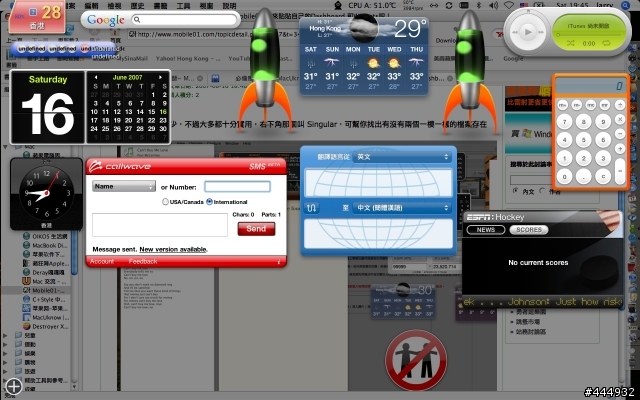This screenshot has width=640, height=400.
Task: Toggle shuffle in the iTunes widget
Action: pyautogui.click(x=571, y=43)
